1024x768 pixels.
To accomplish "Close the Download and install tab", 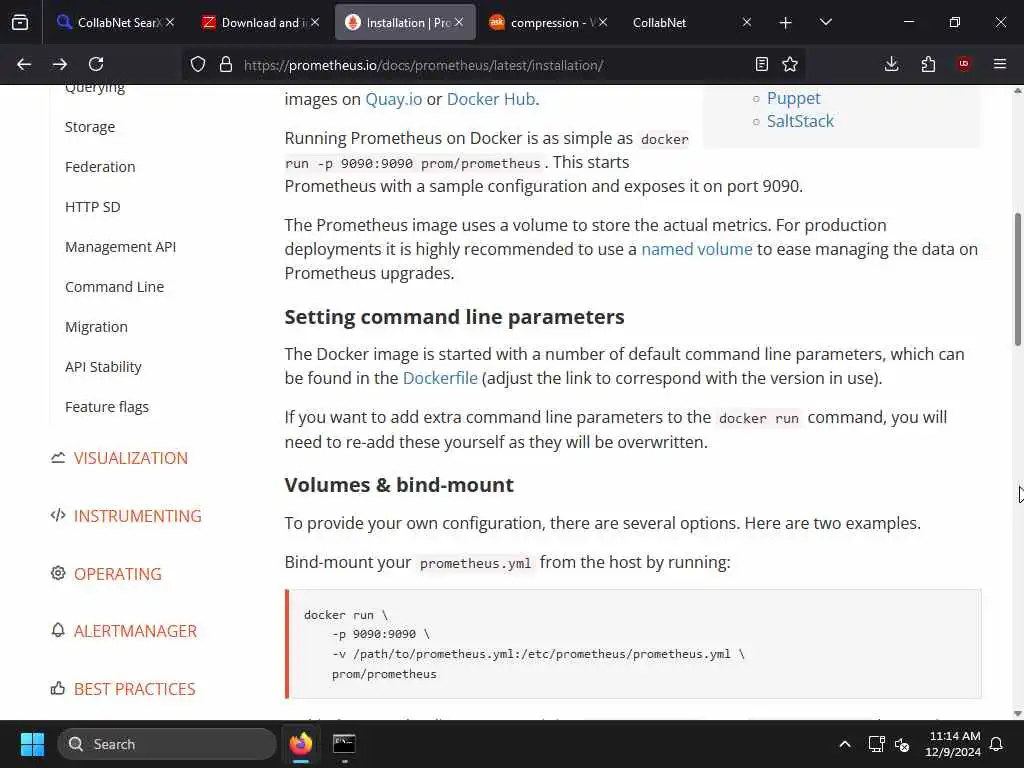I will pyautogui.click(x=315, y=22).
